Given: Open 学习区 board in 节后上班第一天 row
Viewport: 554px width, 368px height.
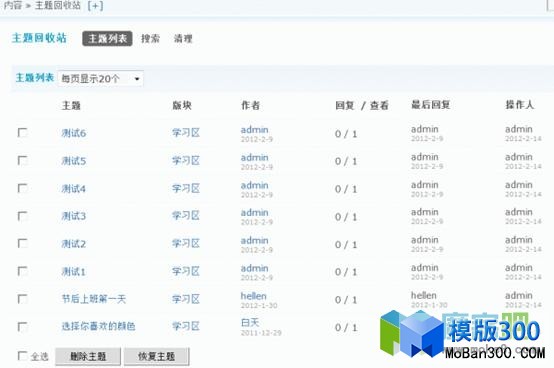Looking at the screenshot, I should pos(186,299).
